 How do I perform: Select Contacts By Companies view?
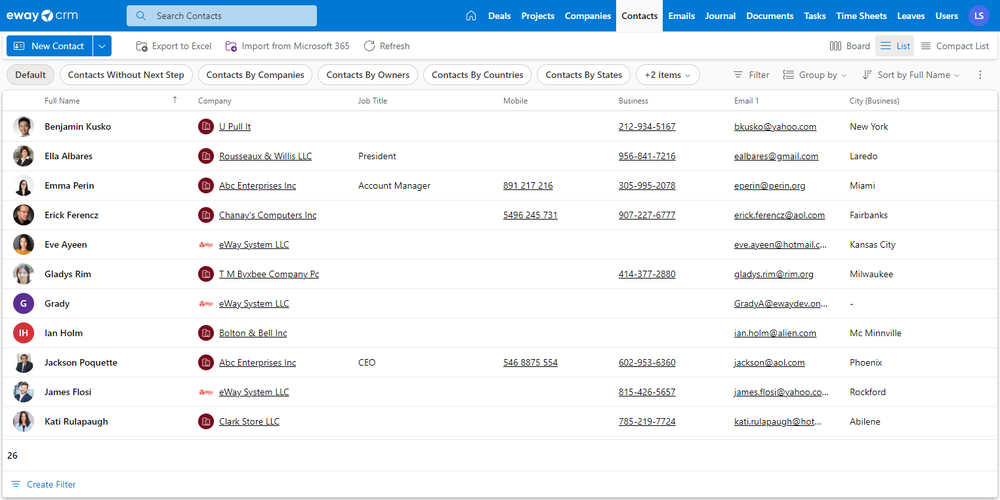click(x=255, y=75)
